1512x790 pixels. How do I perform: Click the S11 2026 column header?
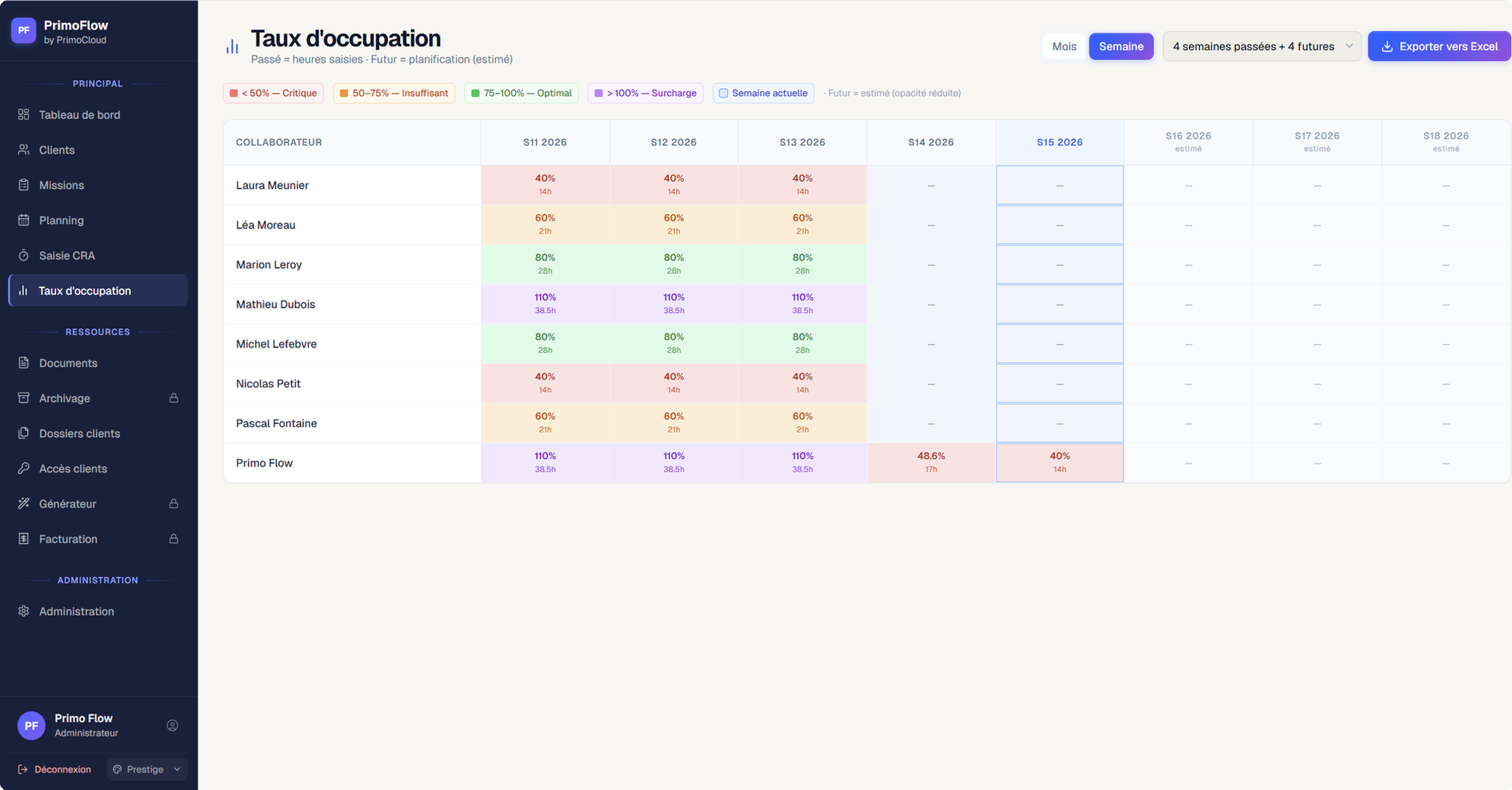545,142
